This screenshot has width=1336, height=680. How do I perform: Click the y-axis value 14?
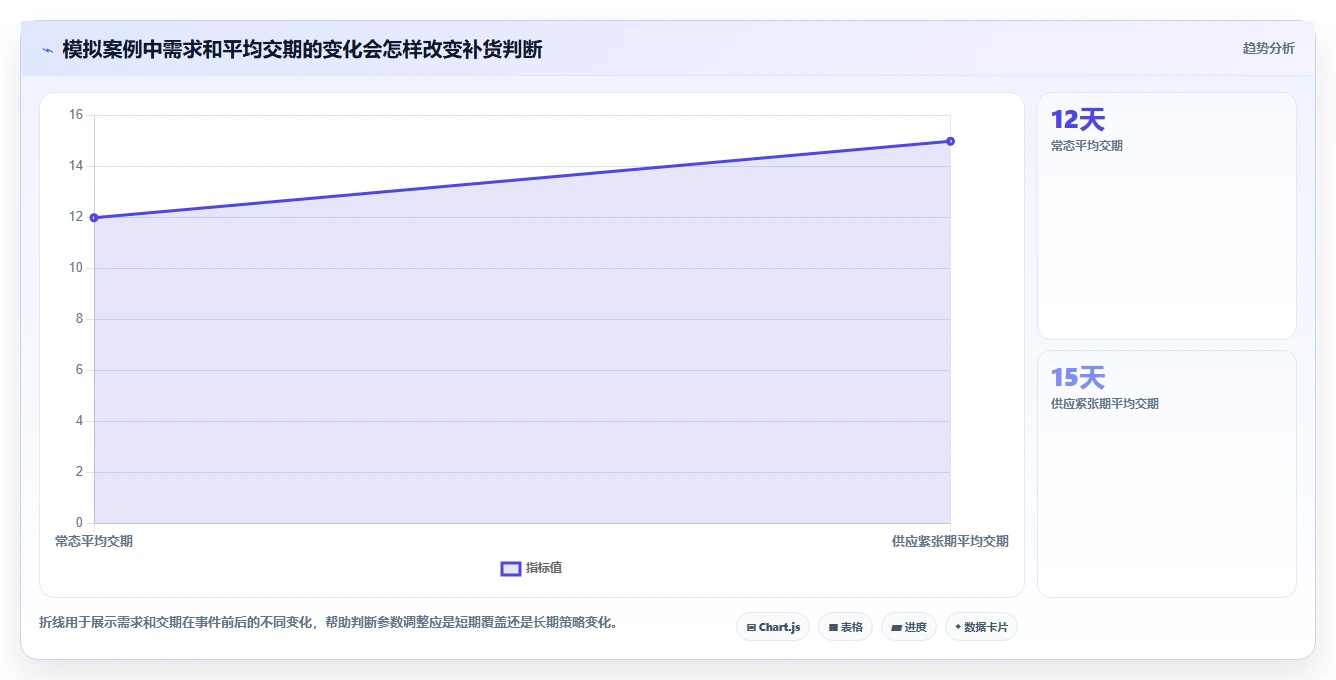(76, 166)
